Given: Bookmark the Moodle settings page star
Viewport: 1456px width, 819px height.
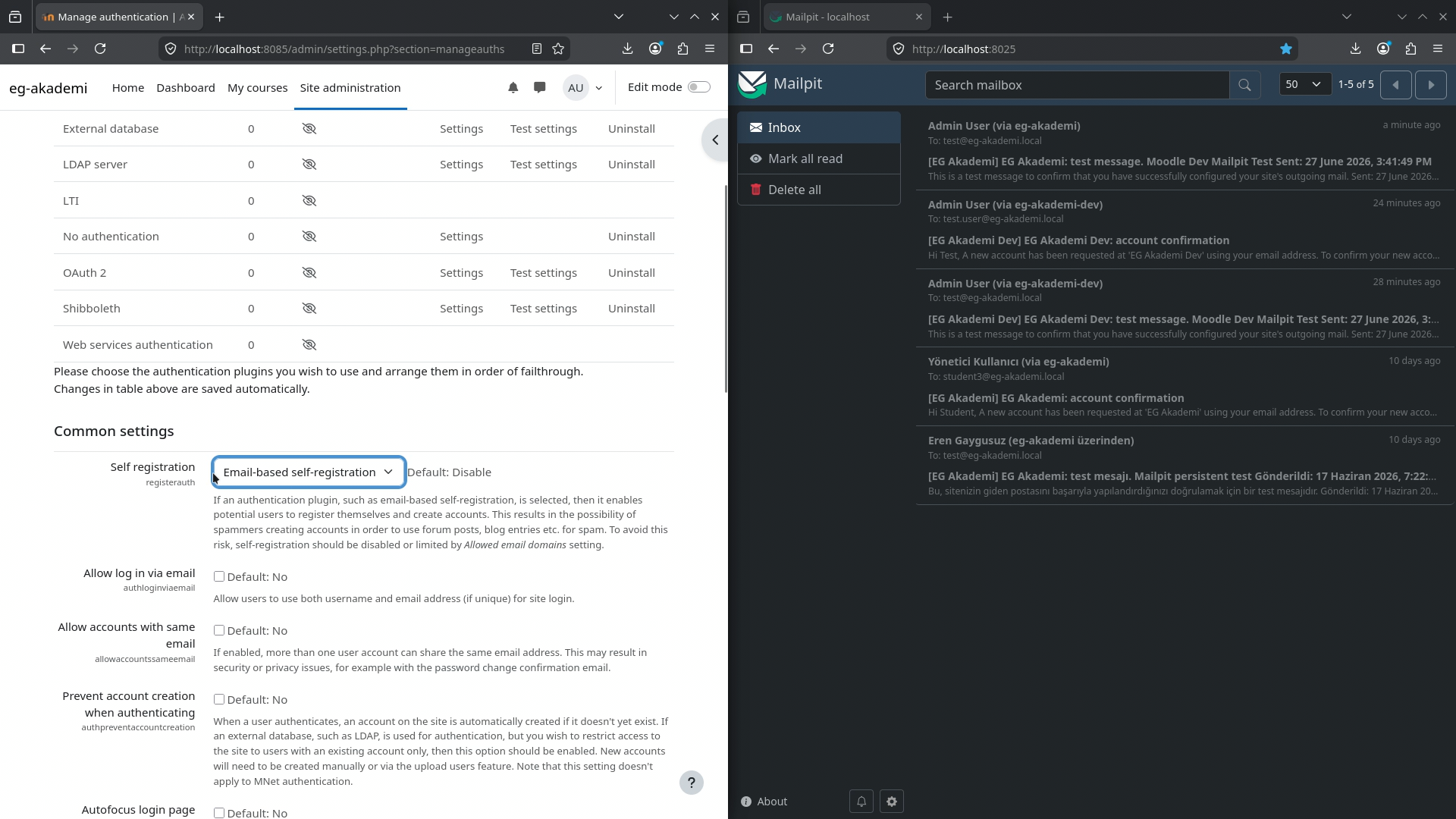Looking at the screenshot, I should pos(558,49).
